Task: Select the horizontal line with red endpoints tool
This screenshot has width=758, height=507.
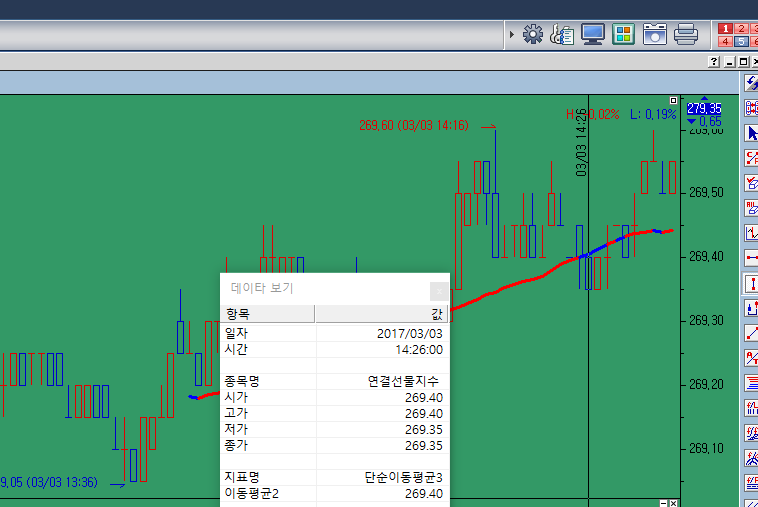Action: pyautogui.click(x=751, y=258)
